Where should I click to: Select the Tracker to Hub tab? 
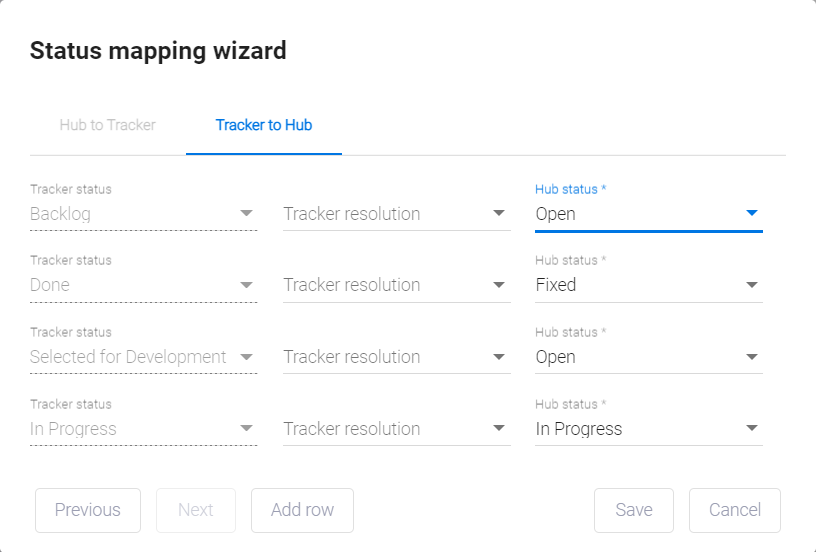(264, 125)
